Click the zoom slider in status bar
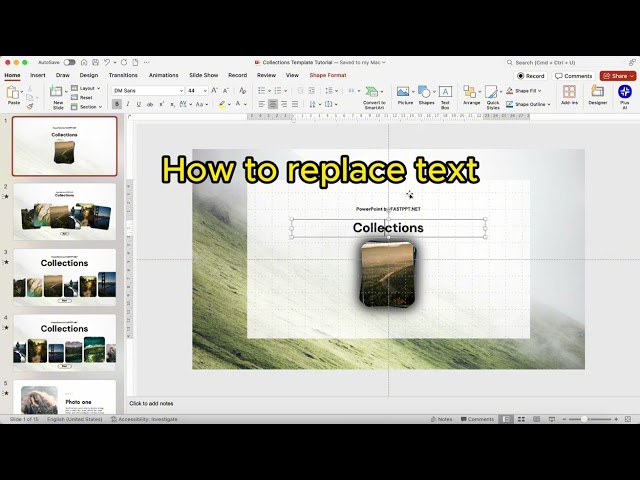Screen dimensions: 640x480 590,419
